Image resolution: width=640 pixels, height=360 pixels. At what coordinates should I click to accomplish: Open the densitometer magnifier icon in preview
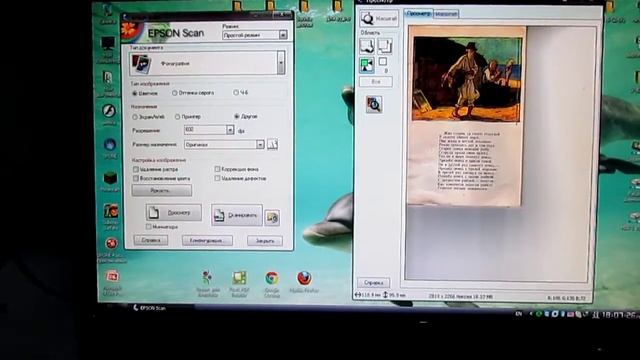[x=374, y=104]
